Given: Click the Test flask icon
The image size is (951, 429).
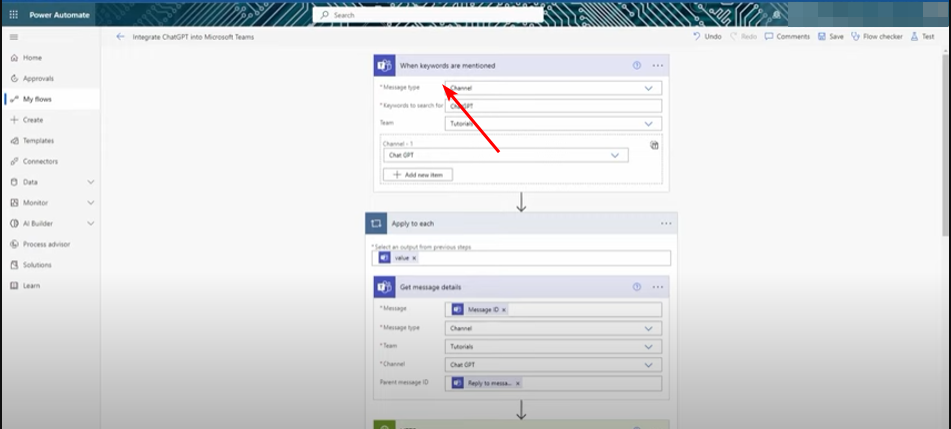Looking at the screenshot, I should pos(915,36).
